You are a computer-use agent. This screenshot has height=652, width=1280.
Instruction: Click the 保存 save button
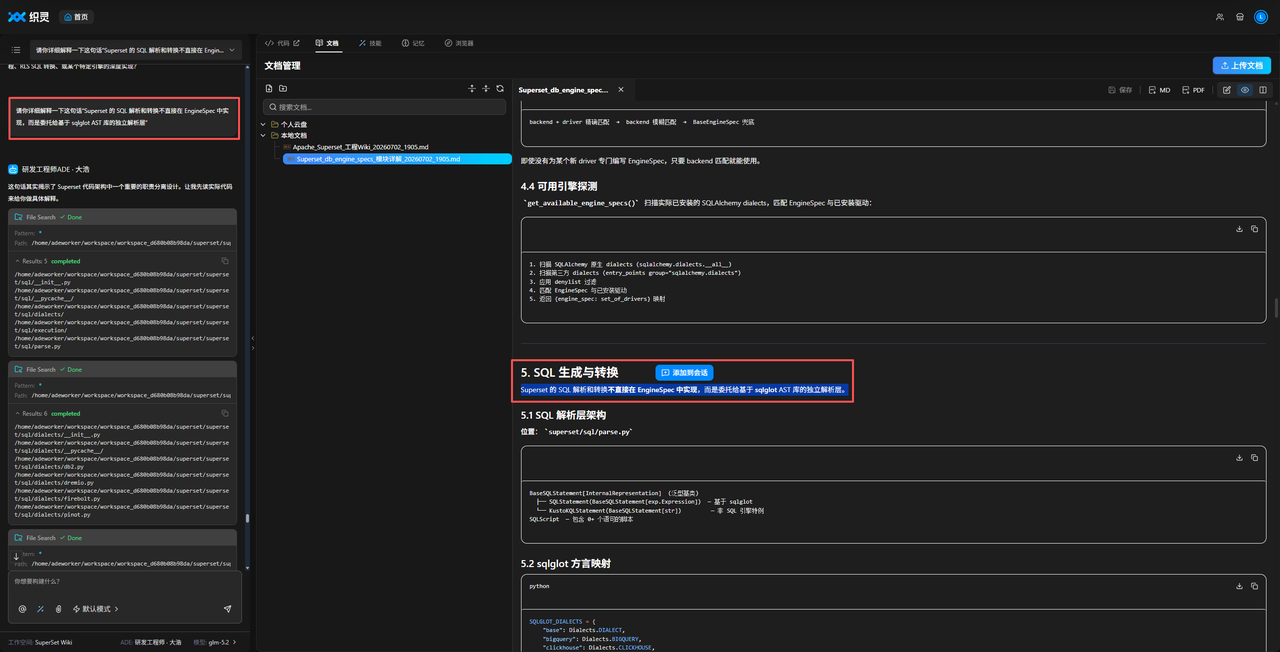(1120, 90)
